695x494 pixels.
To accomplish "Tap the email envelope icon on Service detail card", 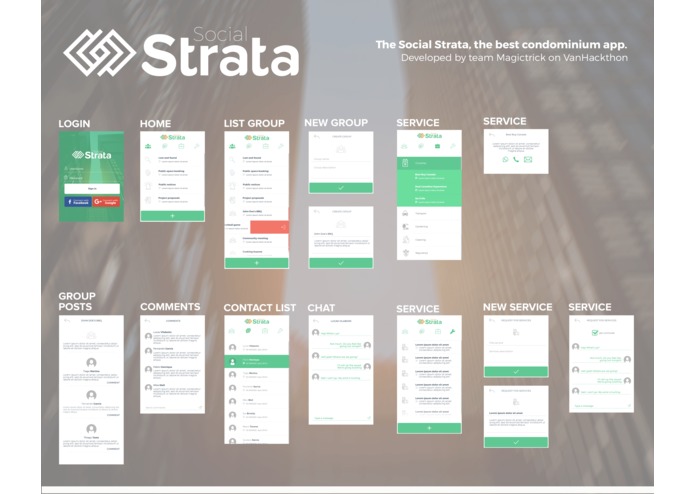I will pos(528,159).
